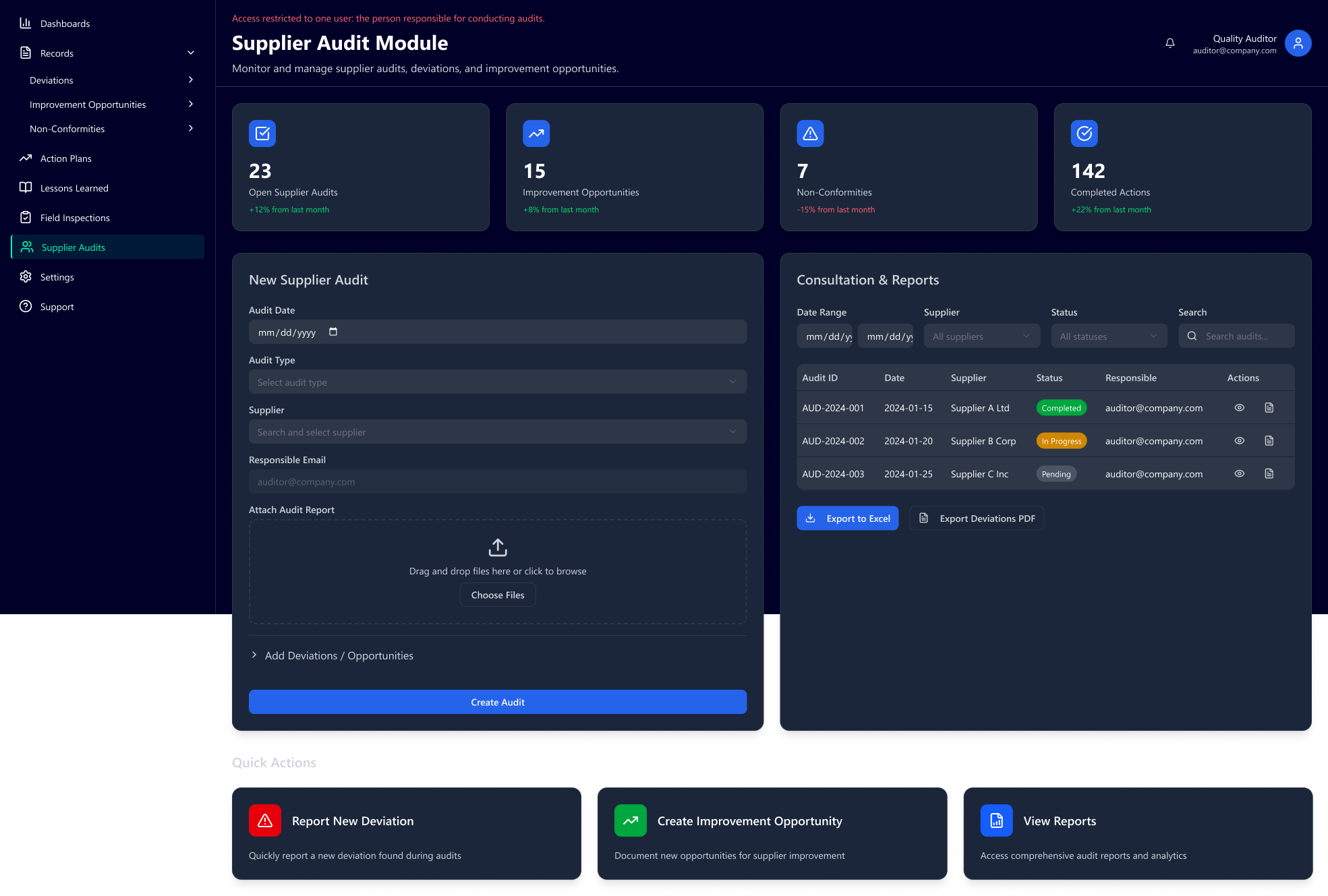The height and width of the screenshot is (896, 1328).
Task: View details via eye icon for AUD-2024-002
Action: tap(1239, 440)
